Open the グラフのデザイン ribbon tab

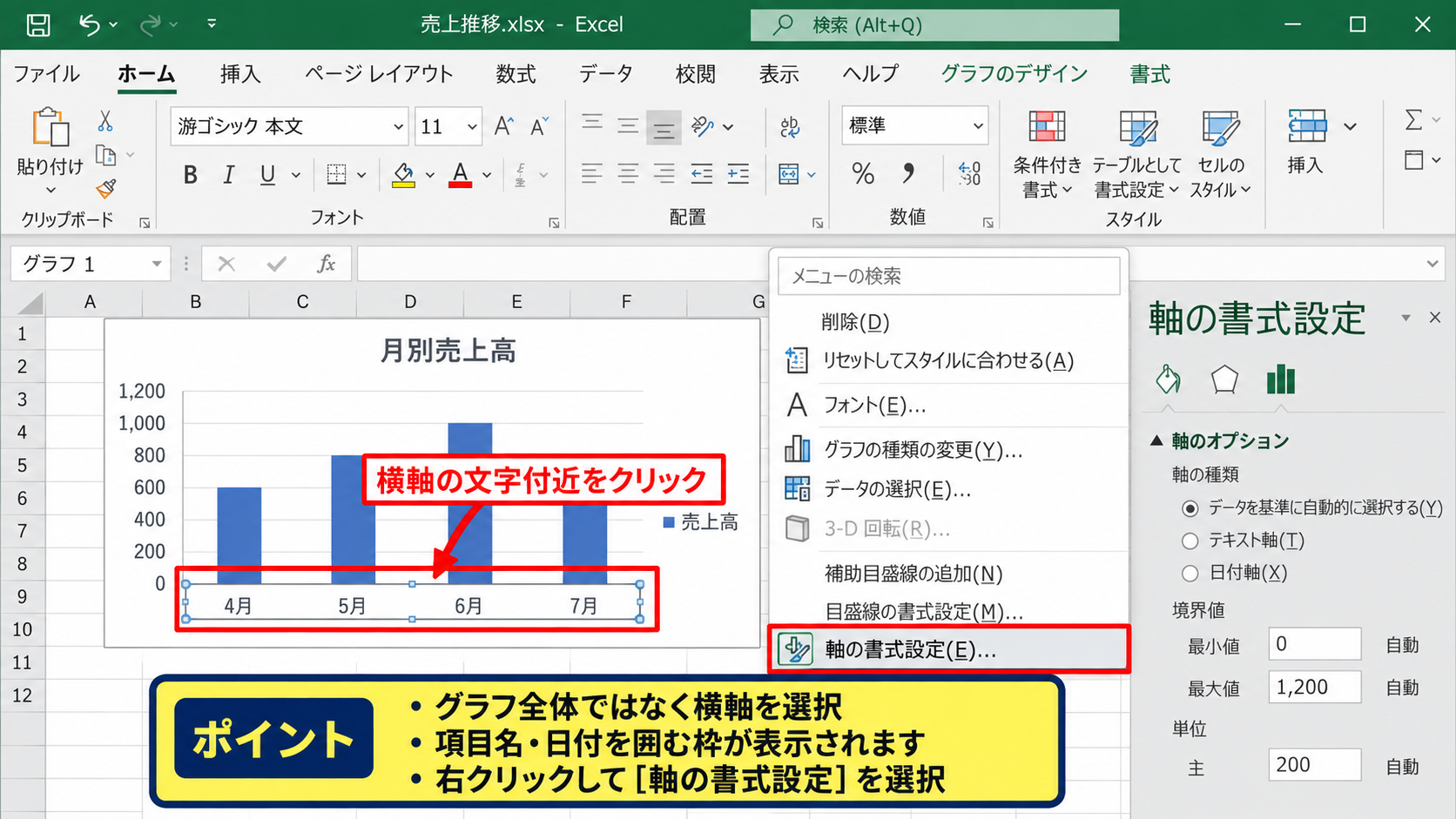pos(1014,74)
